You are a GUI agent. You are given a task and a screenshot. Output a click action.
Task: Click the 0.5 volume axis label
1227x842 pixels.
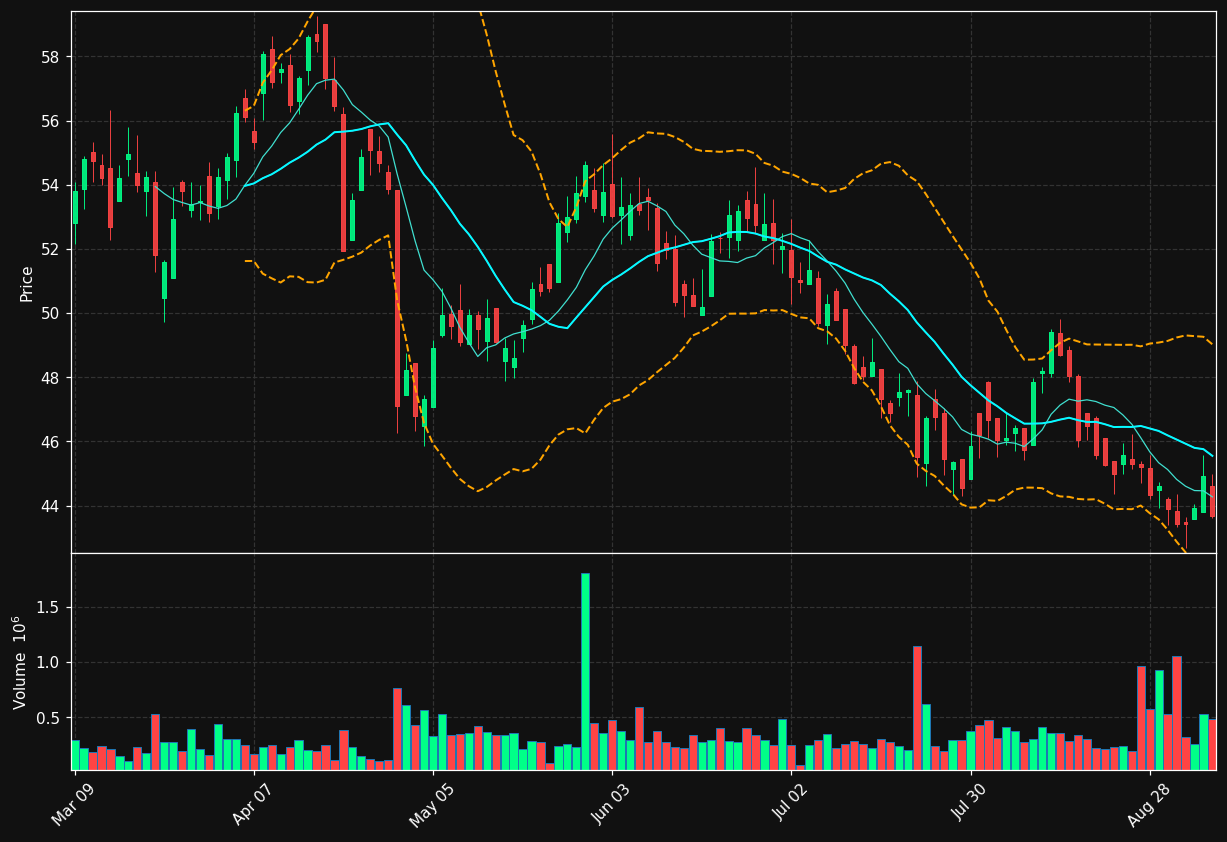click(50, 718)
